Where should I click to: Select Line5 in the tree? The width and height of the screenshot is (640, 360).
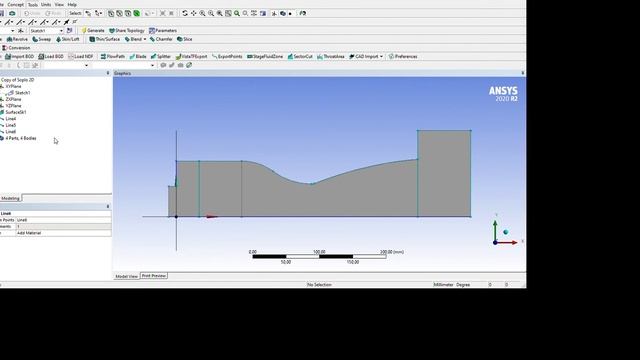coord(11,125)
